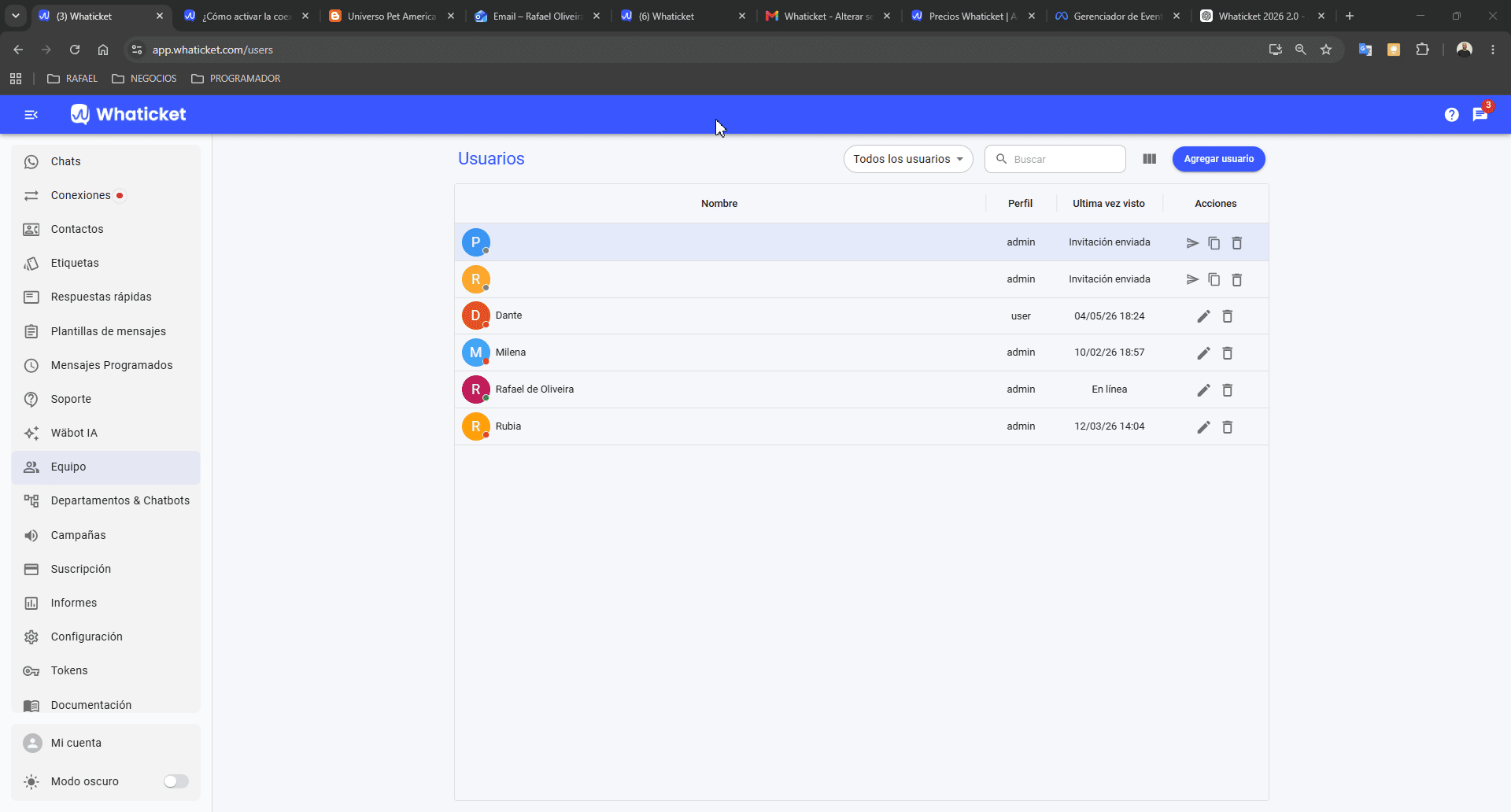Viewport: 1511px width, 812px height.
Task: Sort by the Nombre column header
Action: 719,204
